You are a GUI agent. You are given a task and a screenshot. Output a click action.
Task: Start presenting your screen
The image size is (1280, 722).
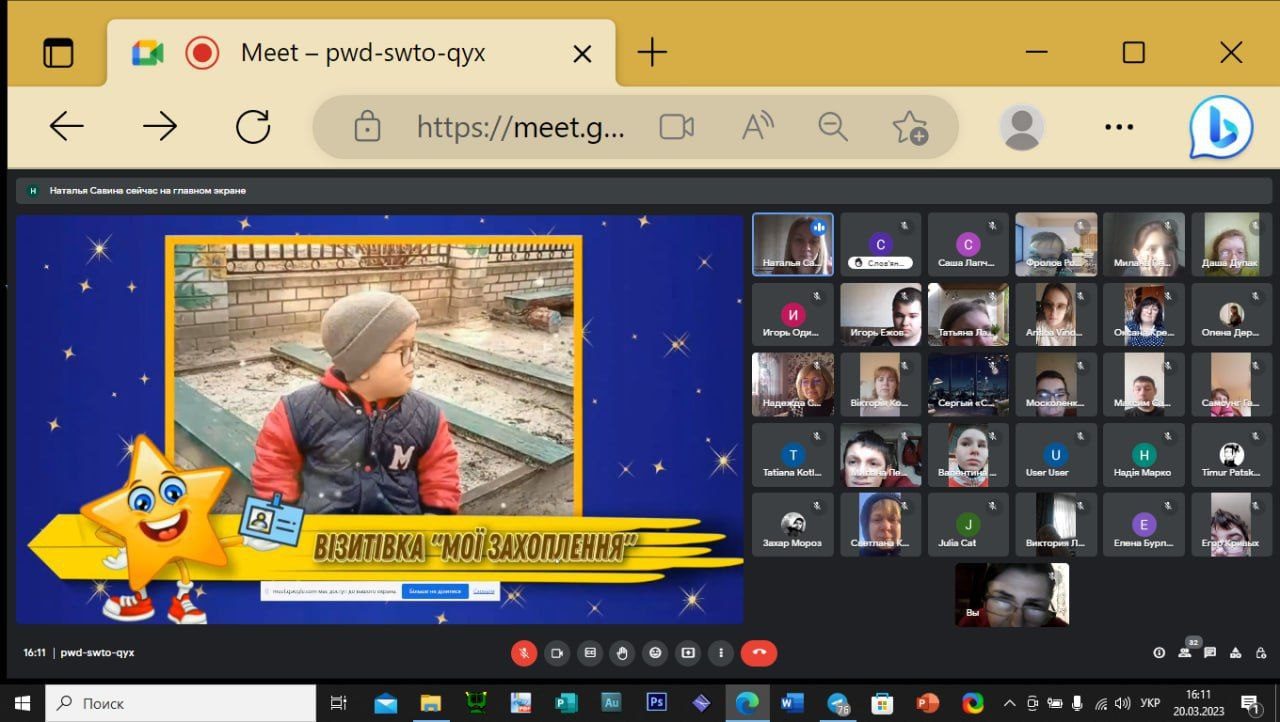pos(688,653)
